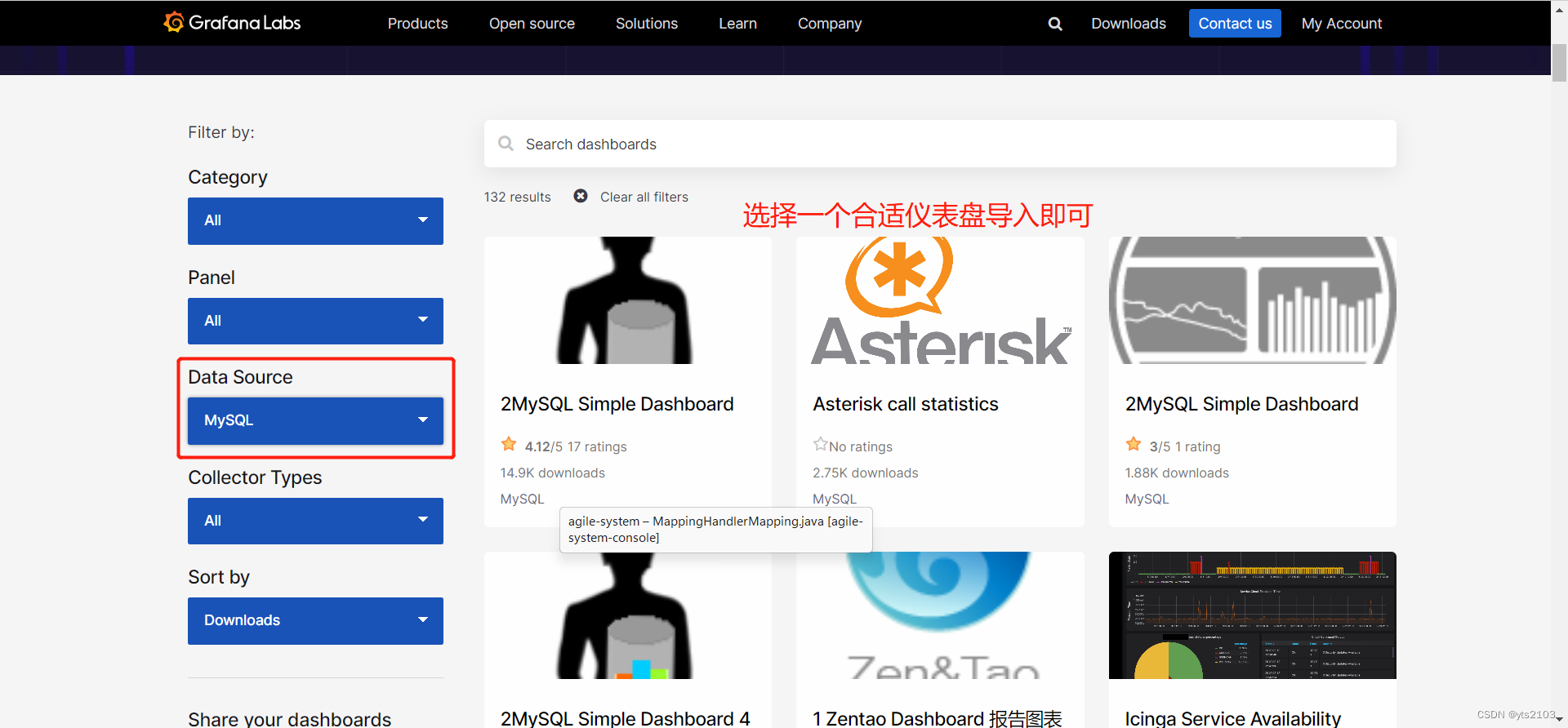This screenshot has width=1568, height=728.
Task: Open the Category All dropdown
Action: click(315, 220)
